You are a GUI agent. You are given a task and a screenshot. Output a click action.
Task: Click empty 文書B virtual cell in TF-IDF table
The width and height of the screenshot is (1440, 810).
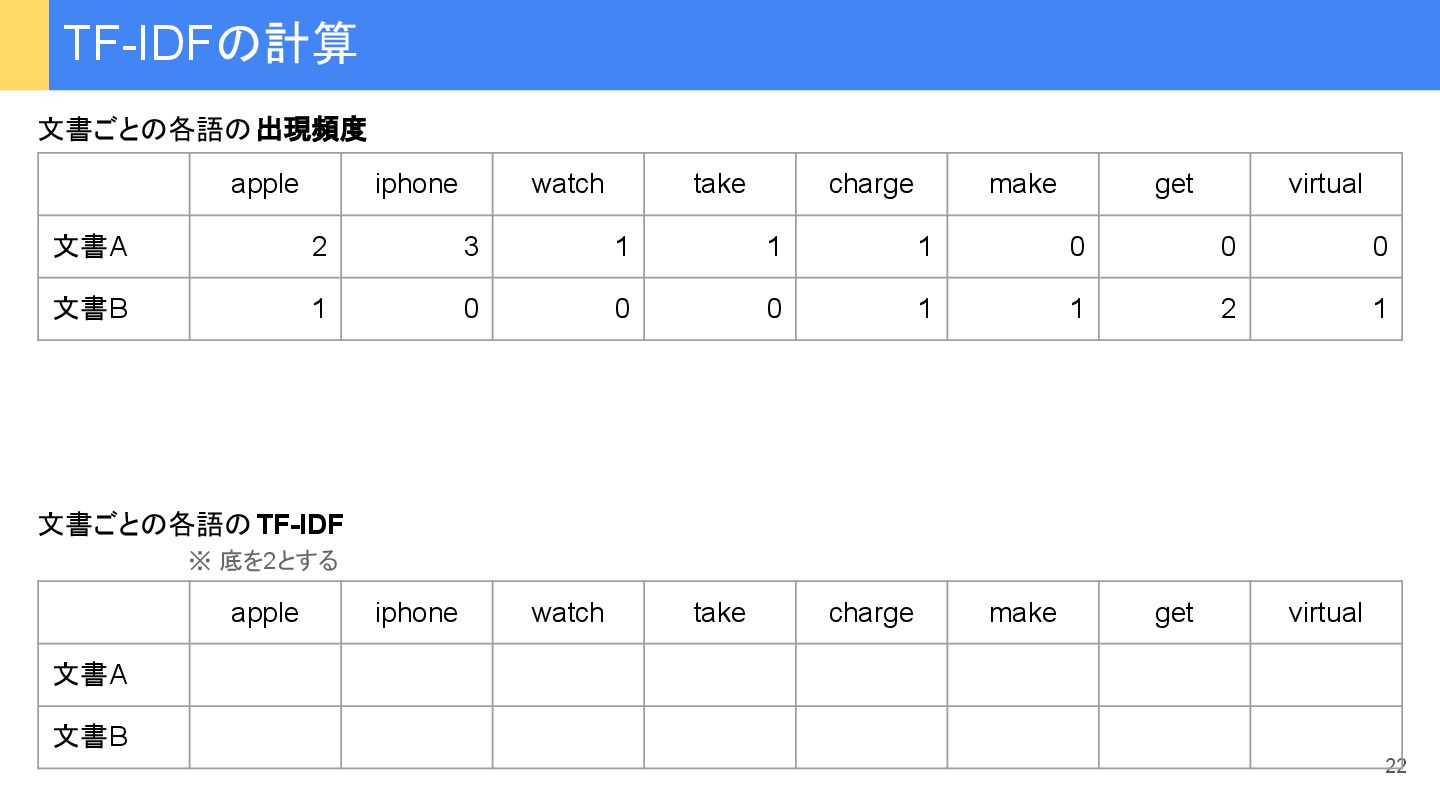click(x=1325, y=737)
